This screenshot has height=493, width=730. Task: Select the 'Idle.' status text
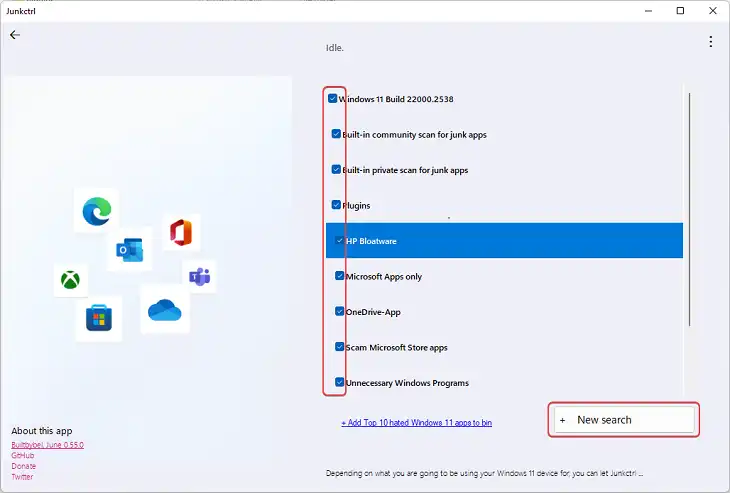335,48
